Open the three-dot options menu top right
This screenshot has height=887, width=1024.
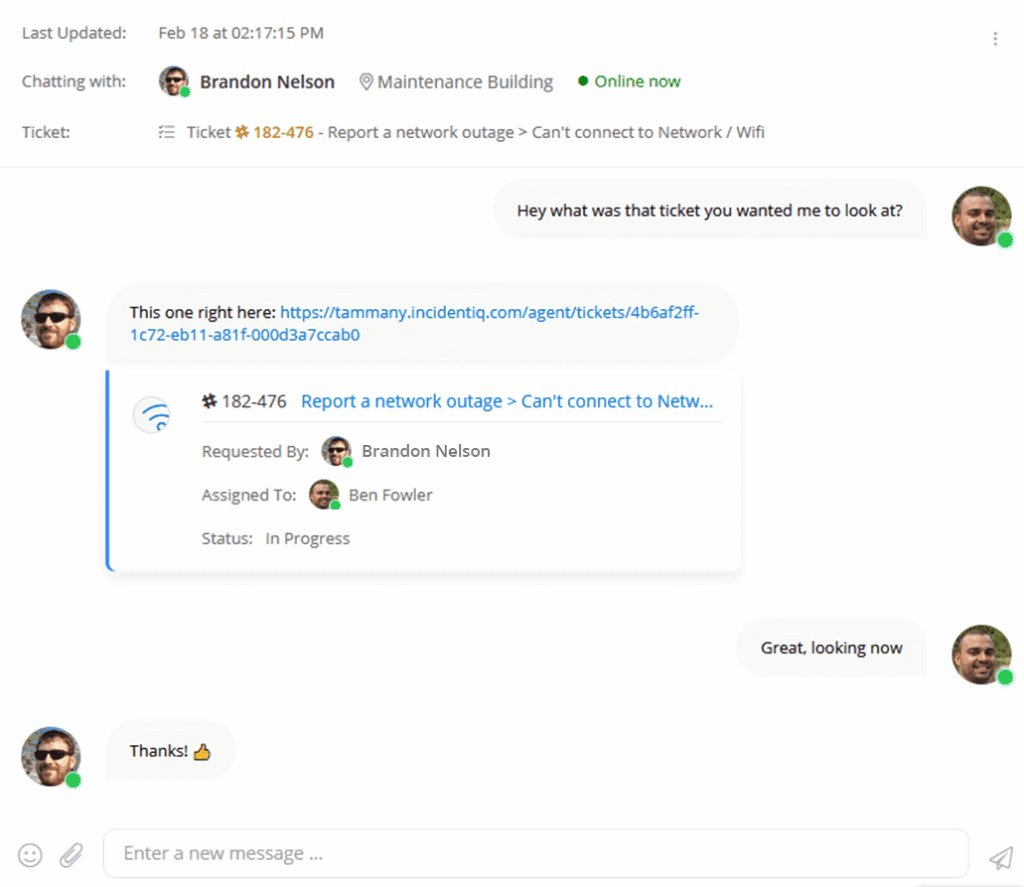pos(995,37)
